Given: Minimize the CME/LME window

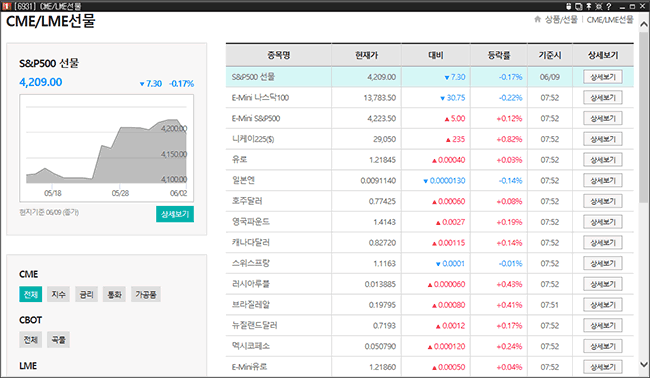Looking at the screenshot, I should tap(623, 7).
